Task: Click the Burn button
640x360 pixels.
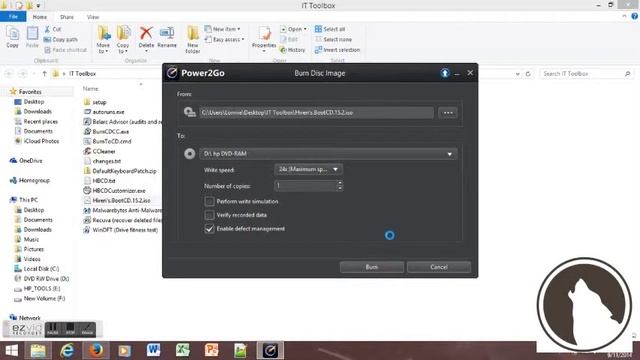Action: point(371,267)
